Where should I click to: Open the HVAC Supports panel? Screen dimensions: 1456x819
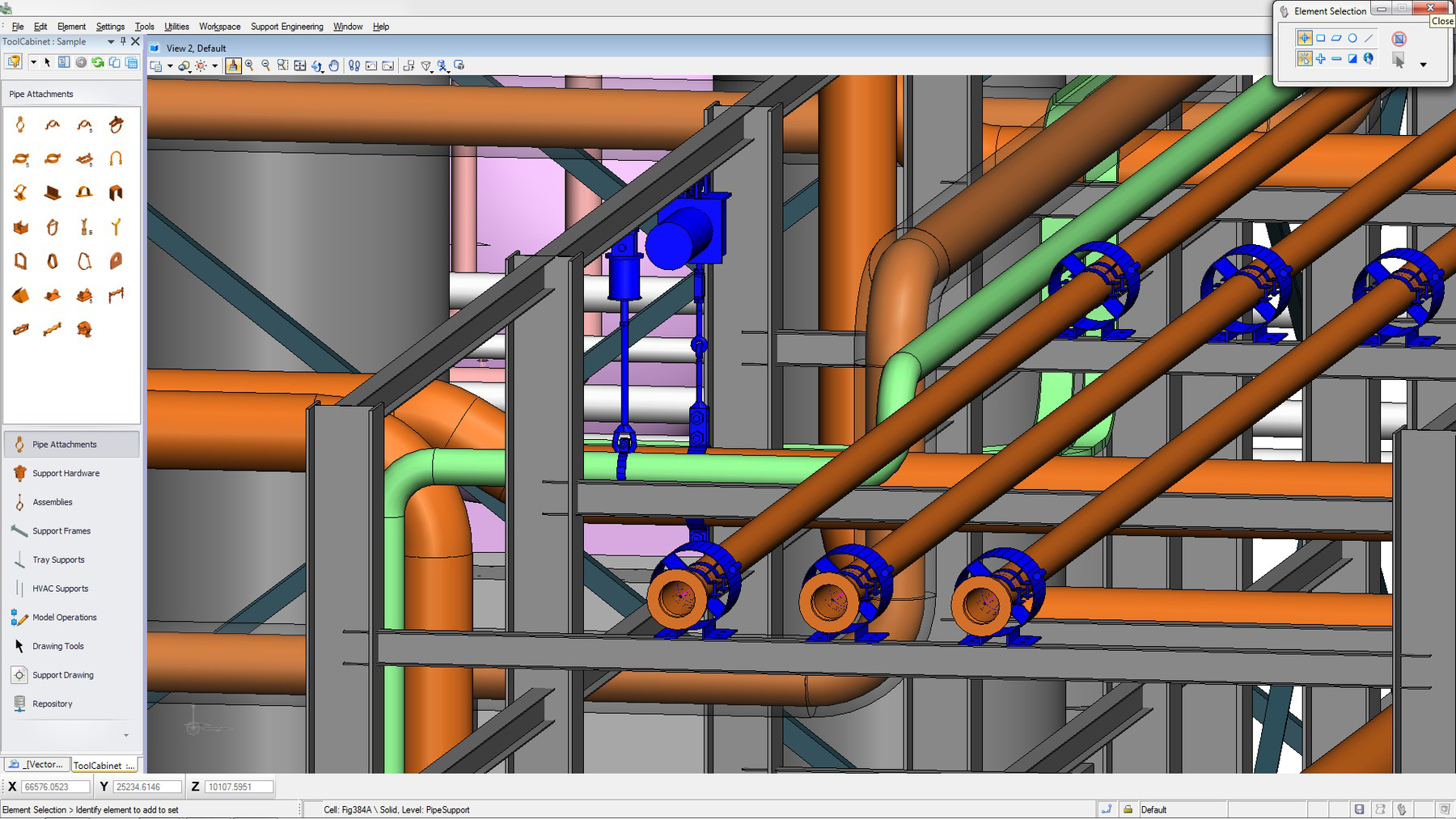tap(60, 588)
